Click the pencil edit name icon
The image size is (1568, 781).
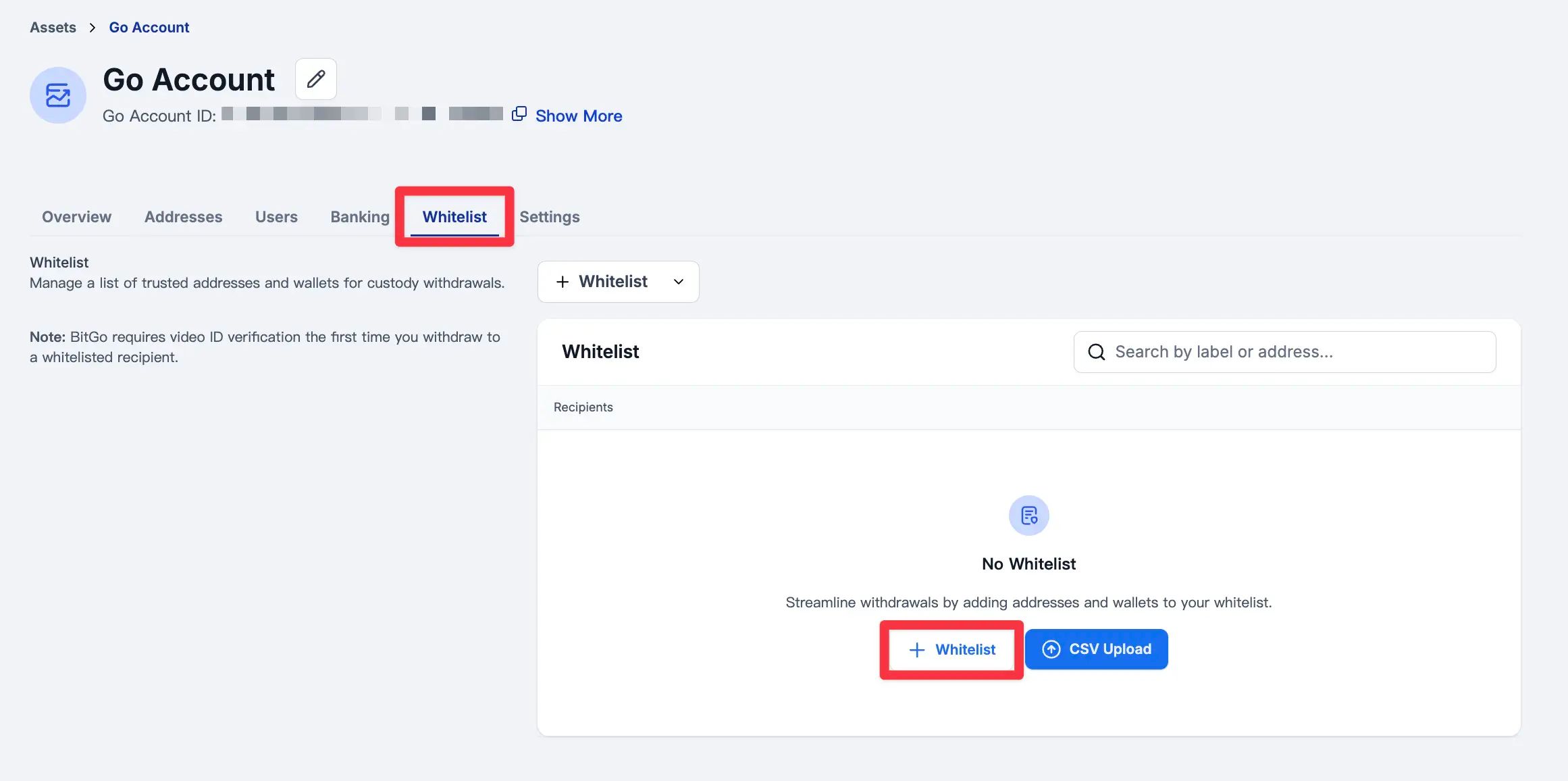point(315,79)
